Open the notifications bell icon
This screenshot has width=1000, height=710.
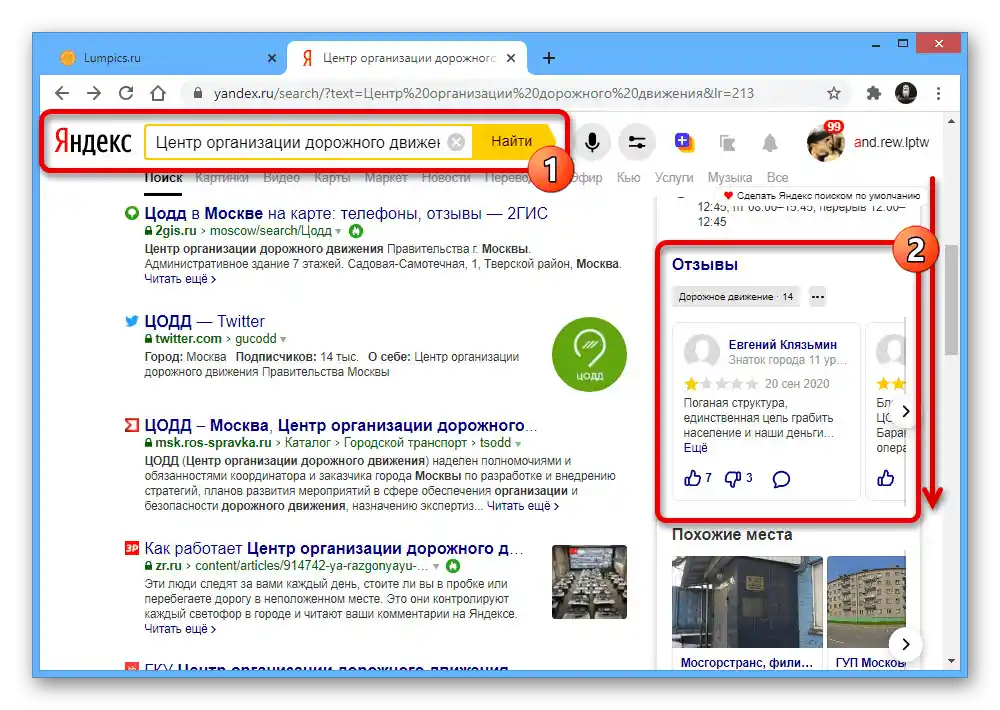[770, 143]
